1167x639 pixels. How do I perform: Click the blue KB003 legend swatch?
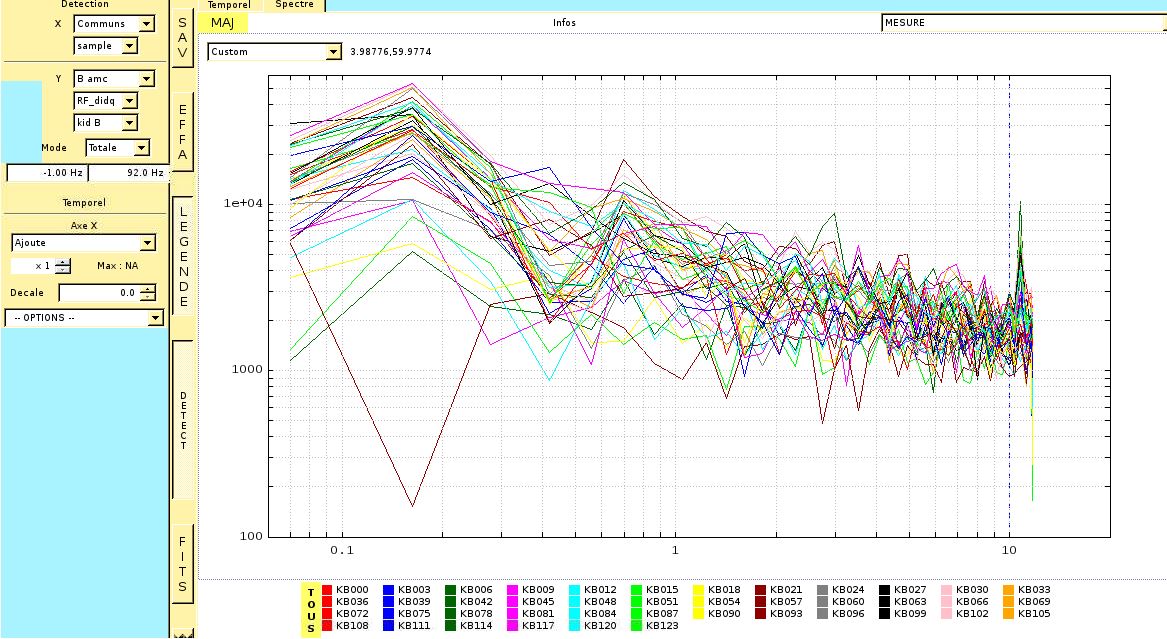click(x=389, y=590)
